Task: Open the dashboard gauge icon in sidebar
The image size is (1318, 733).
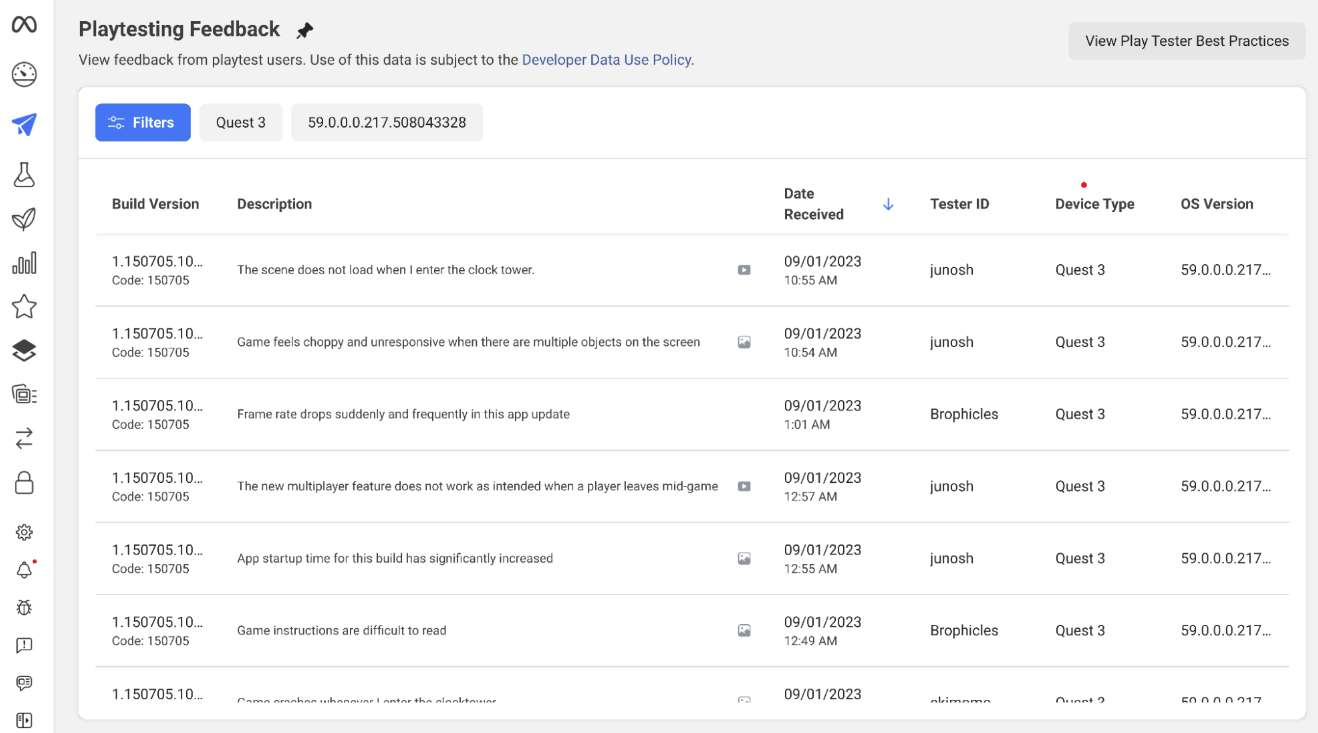Action: pyautogui.click(x=24, y=74)
